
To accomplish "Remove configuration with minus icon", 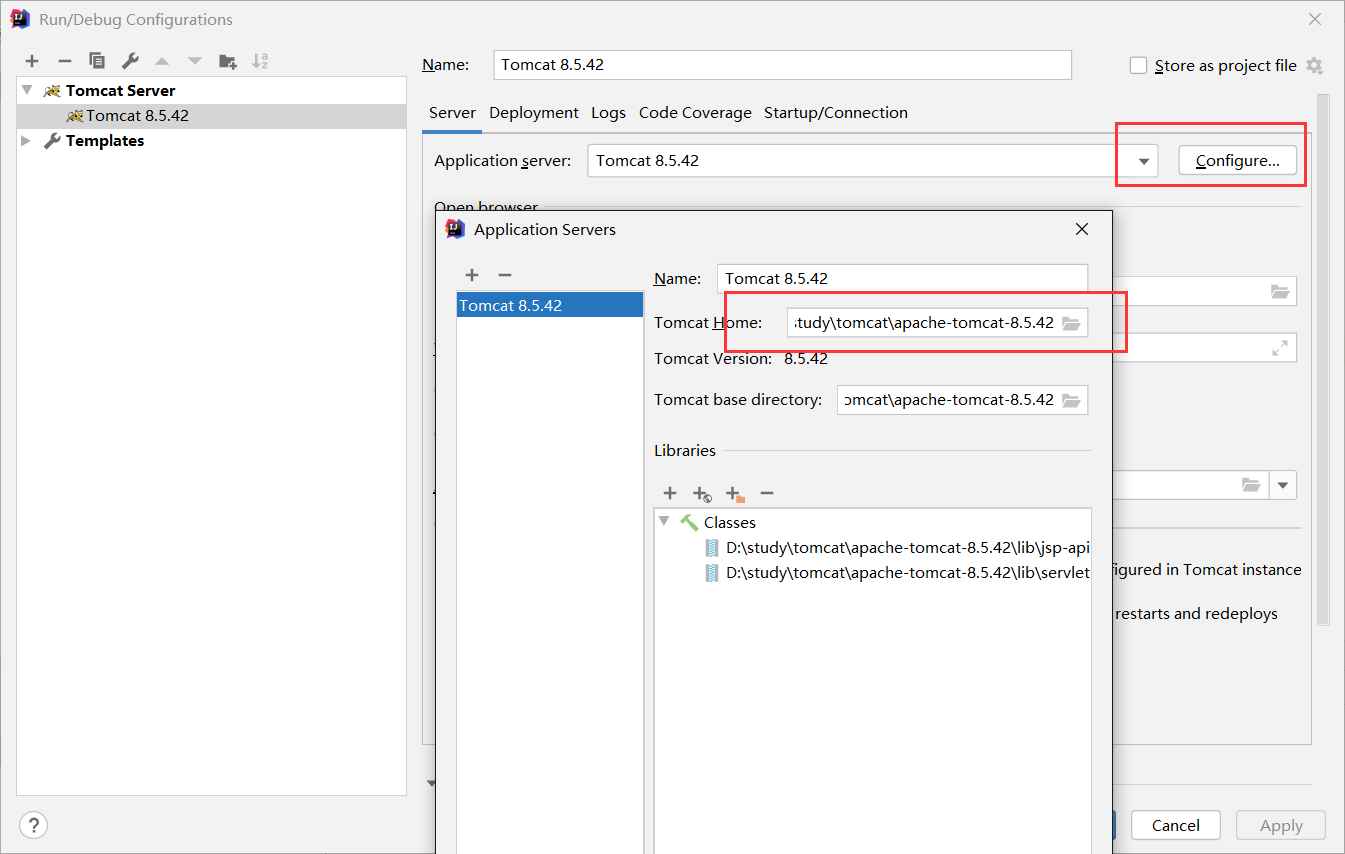I will click(64, 62).
